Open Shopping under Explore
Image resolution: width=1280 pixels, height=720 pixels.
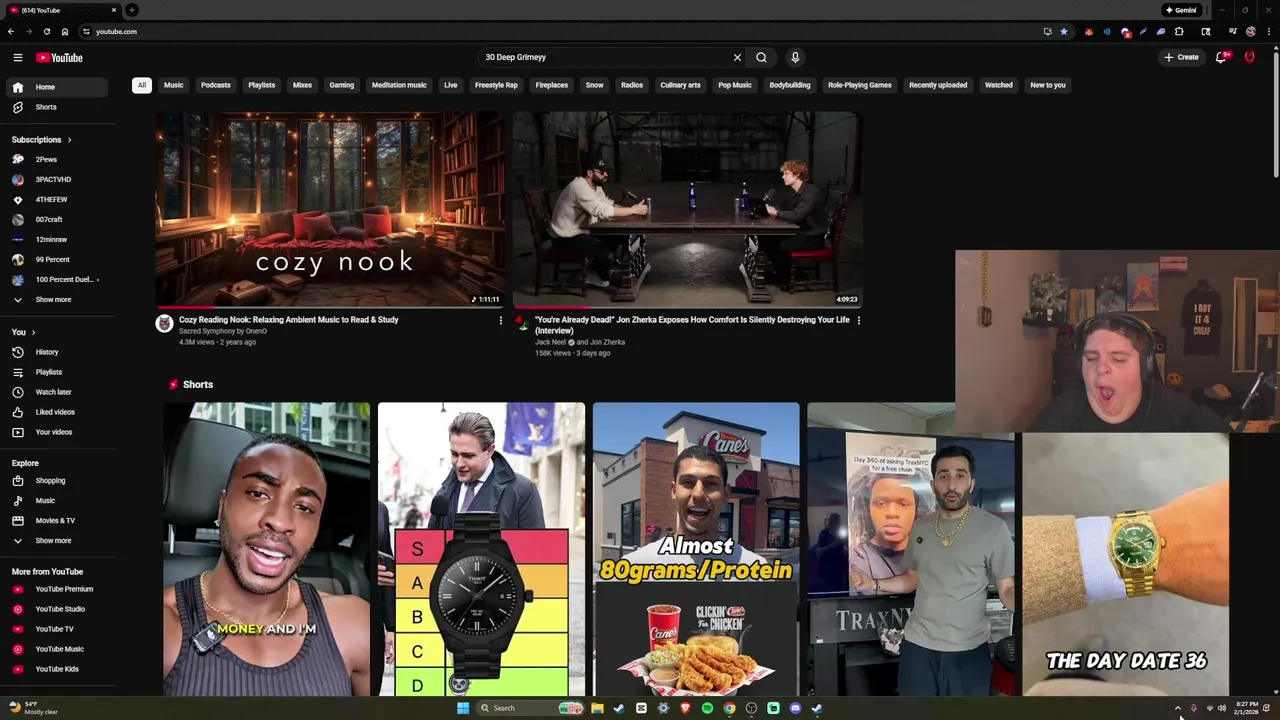pyautogui.click(x=56, y=480)
